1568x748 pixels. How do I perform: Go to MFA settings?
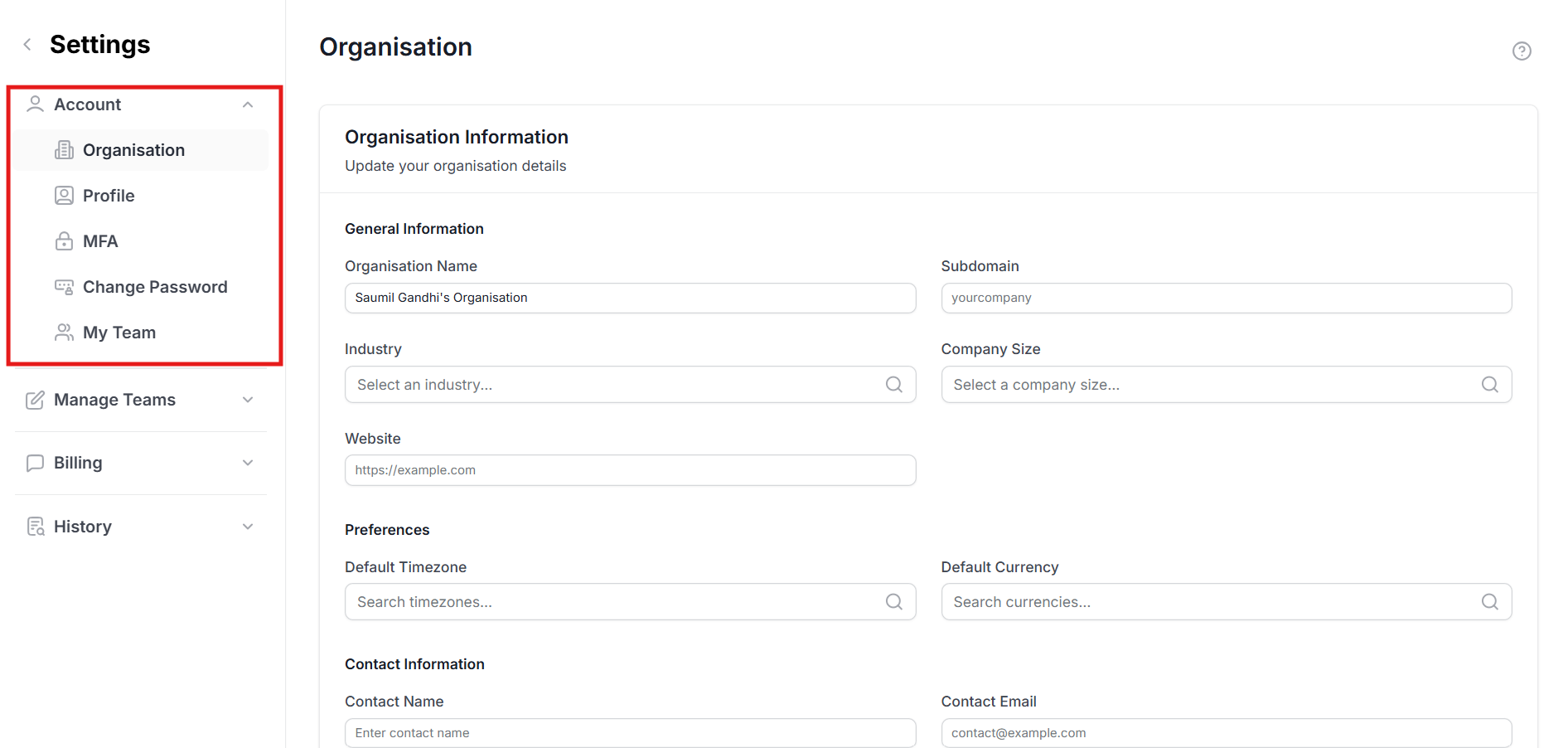[100, 241]
